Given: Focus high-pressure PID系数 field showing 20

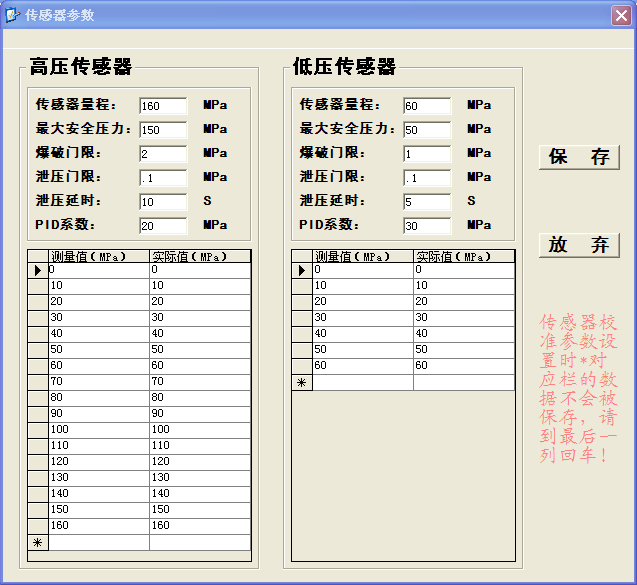Looking at the screenshot, I should (163, 226).
